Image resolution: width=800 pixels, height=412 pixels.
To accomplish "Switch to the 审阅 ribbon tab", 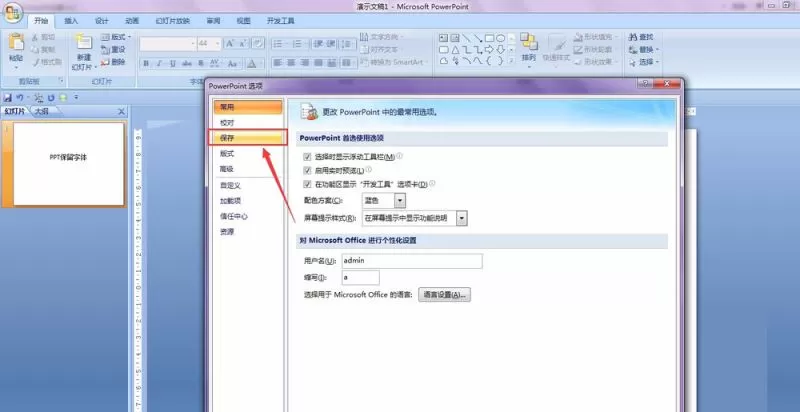I will coord(213,21).
